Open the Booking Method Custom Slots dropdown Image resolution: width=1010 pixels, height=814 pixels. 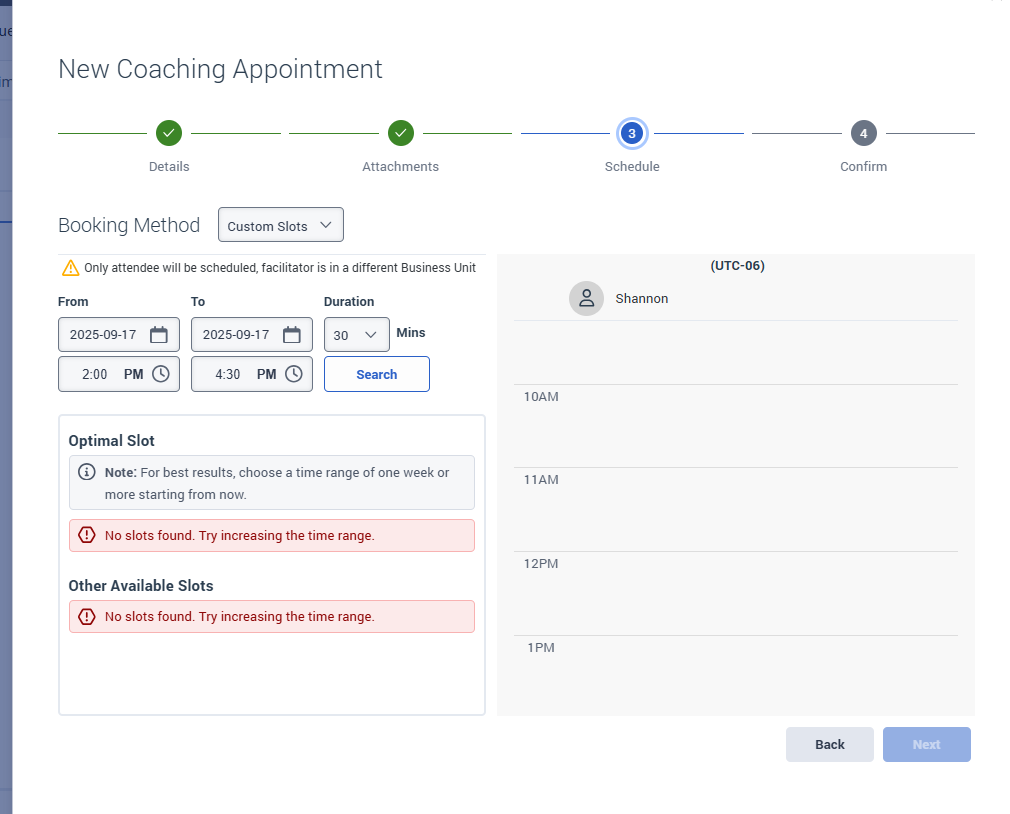tap(281, 225)
